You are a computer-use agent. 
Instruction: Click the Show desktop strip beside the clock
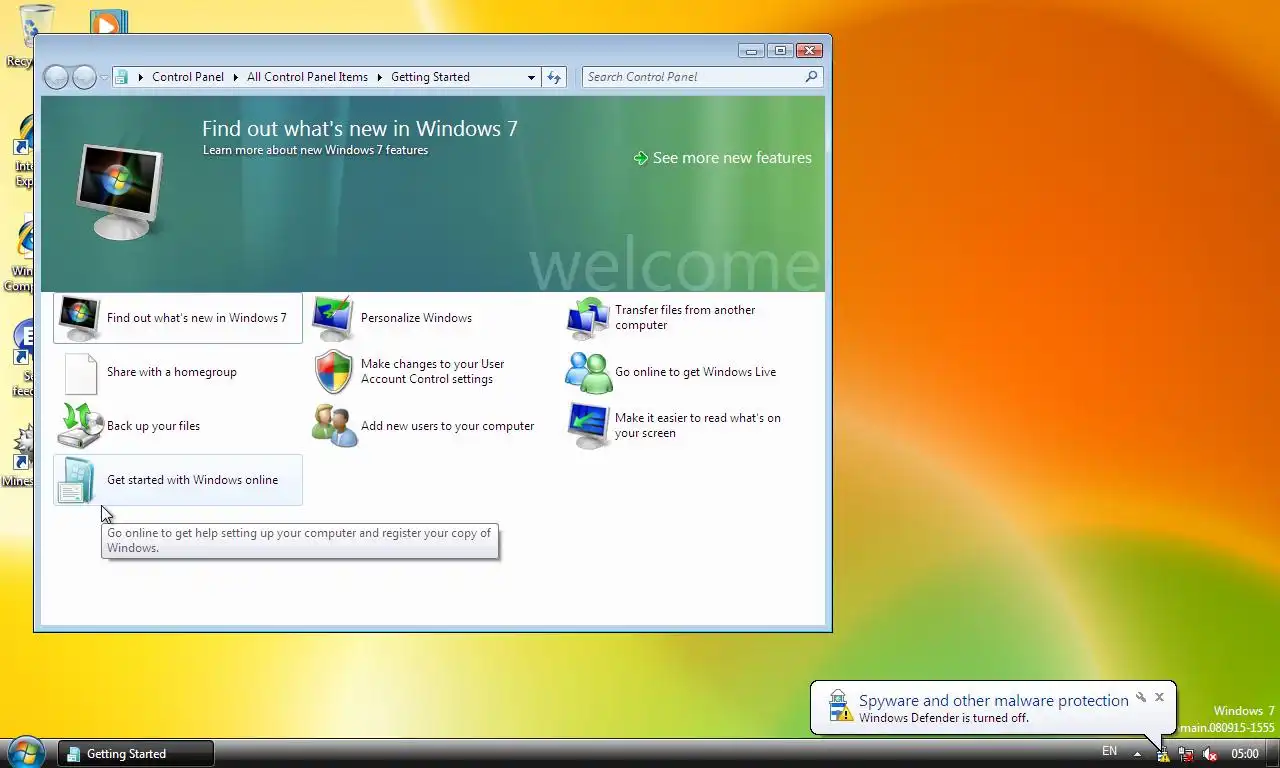point(1273,754)
